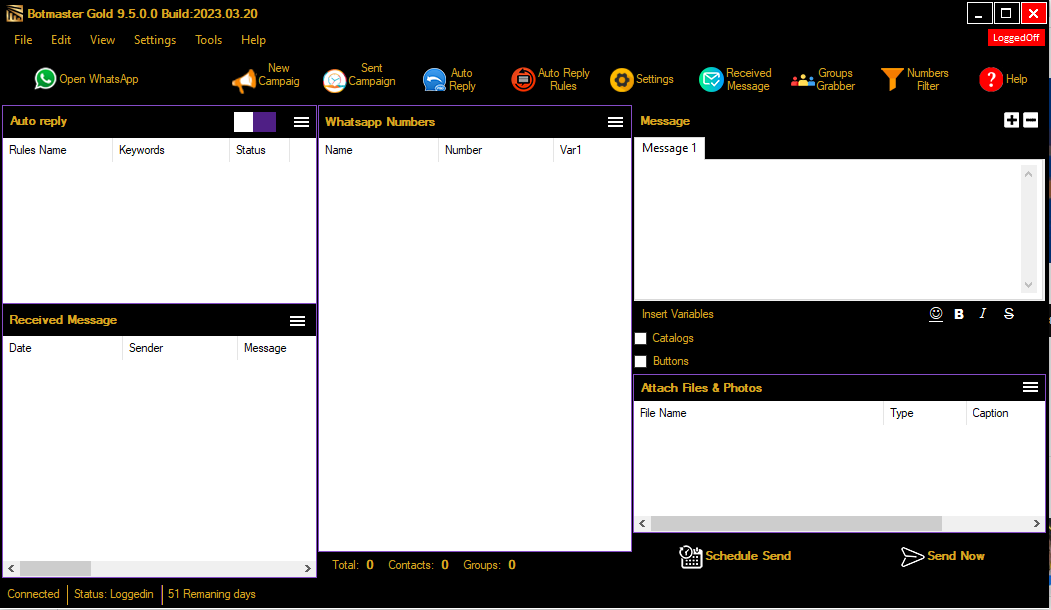
Task: Open the Received Message panel menu
Action: pos(297,320)
